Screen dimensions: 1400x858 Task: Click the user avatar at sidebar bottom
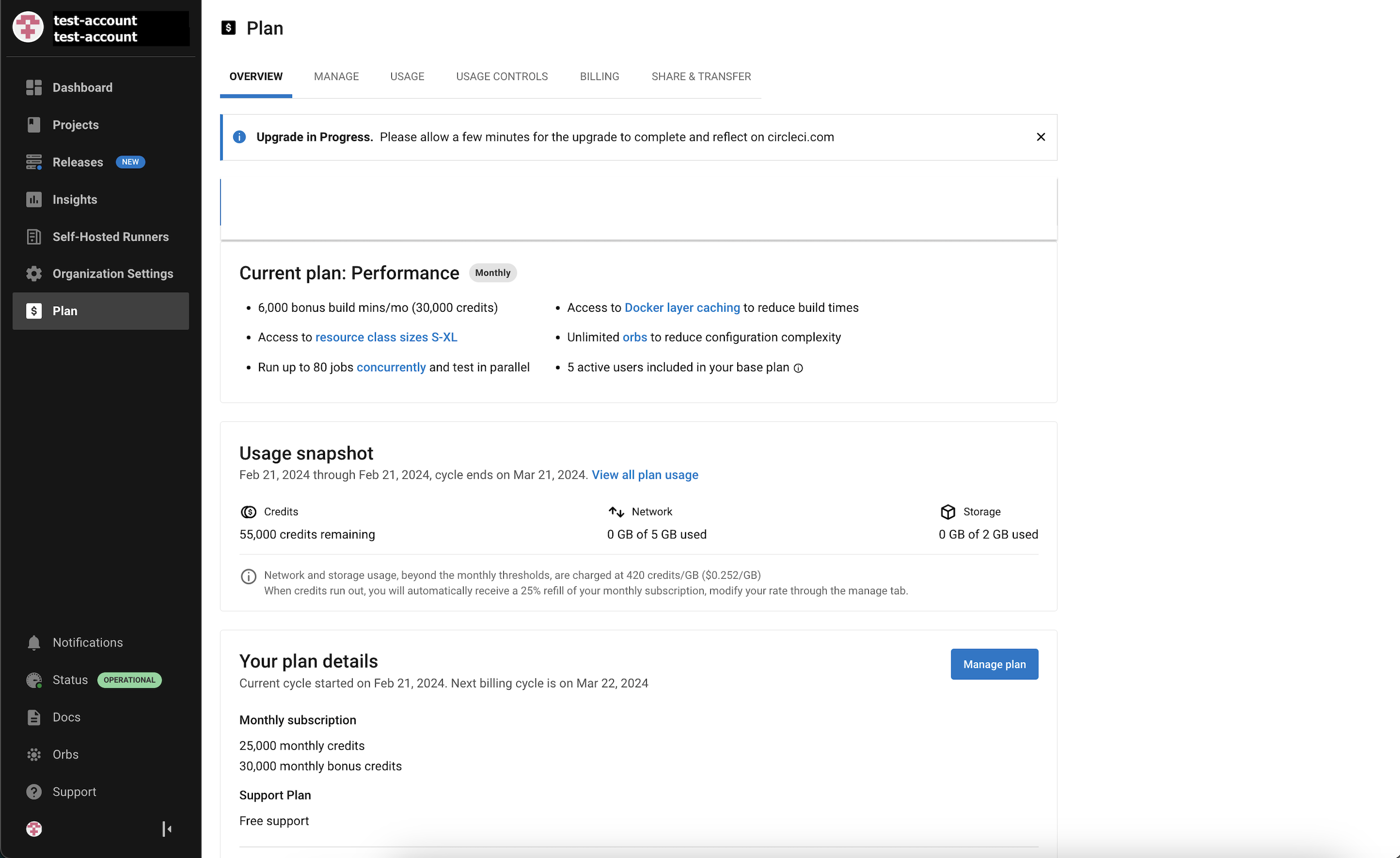(x=34, y=829)
